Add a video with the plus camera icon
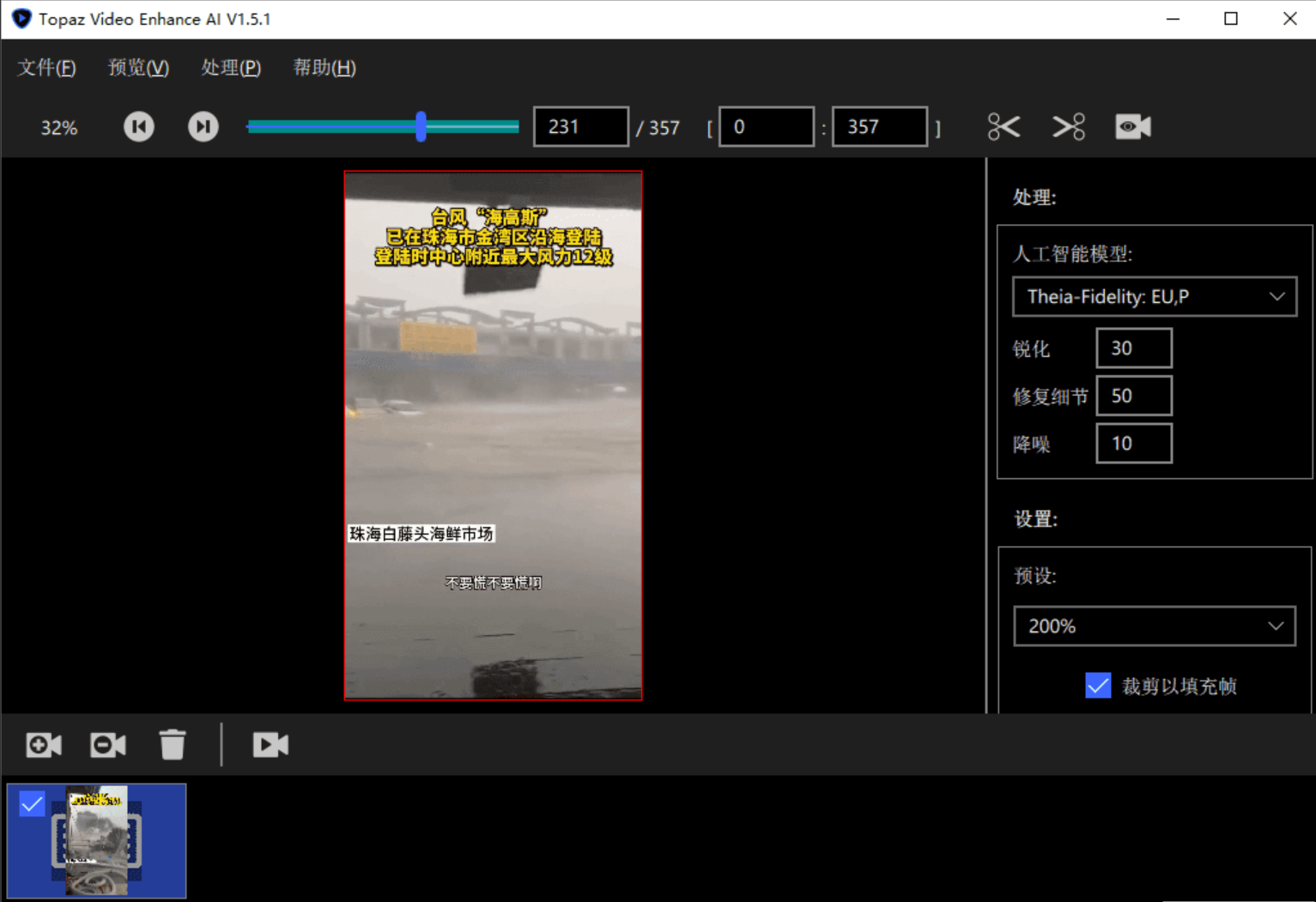 (x=44, y=744)
